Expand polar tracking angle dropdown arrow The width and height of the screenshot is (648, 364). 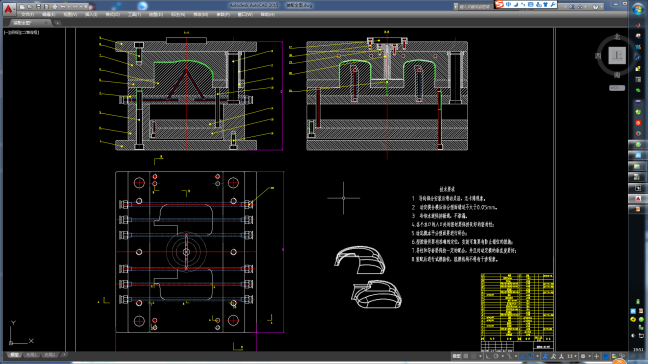coord(503,356)
